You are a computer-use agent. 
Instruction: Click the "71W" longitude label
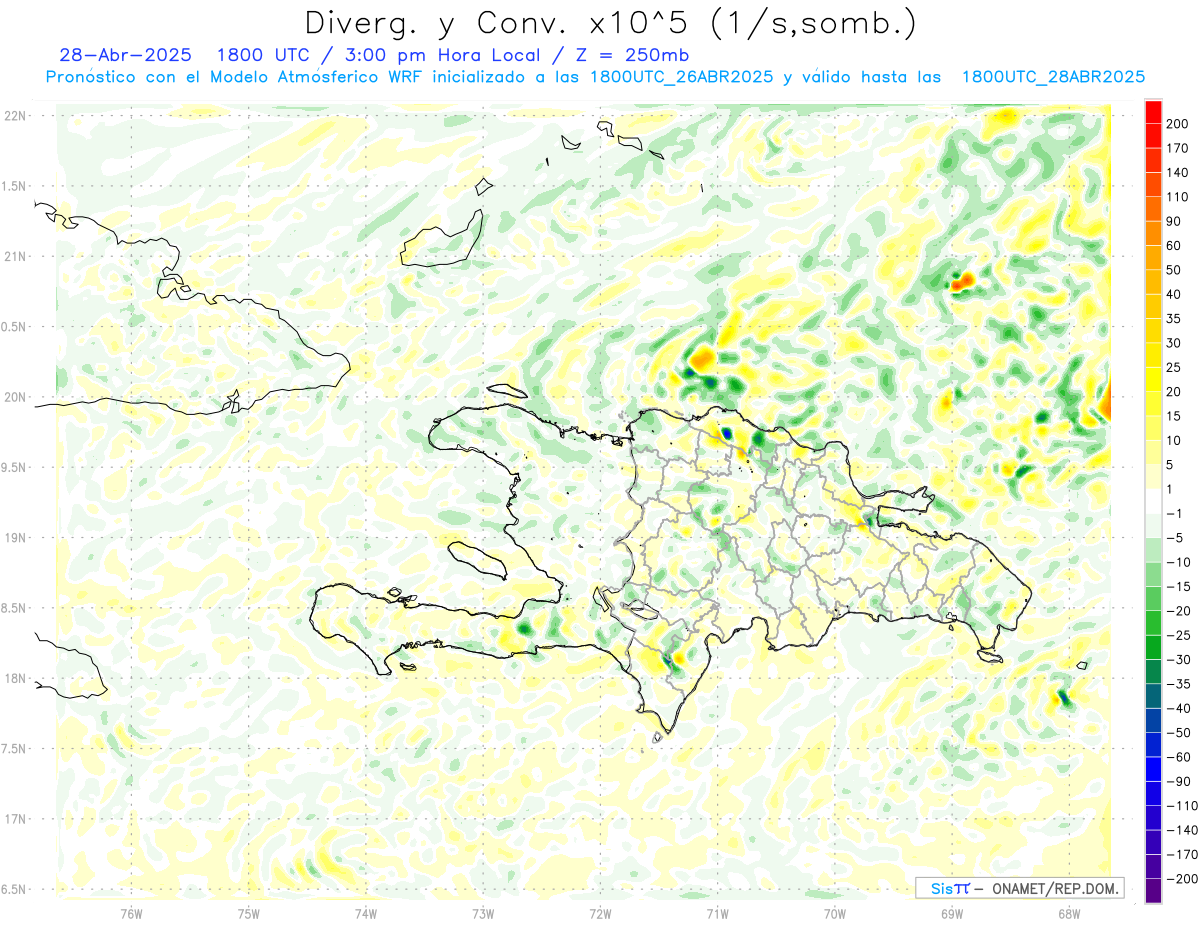(717, 912)
